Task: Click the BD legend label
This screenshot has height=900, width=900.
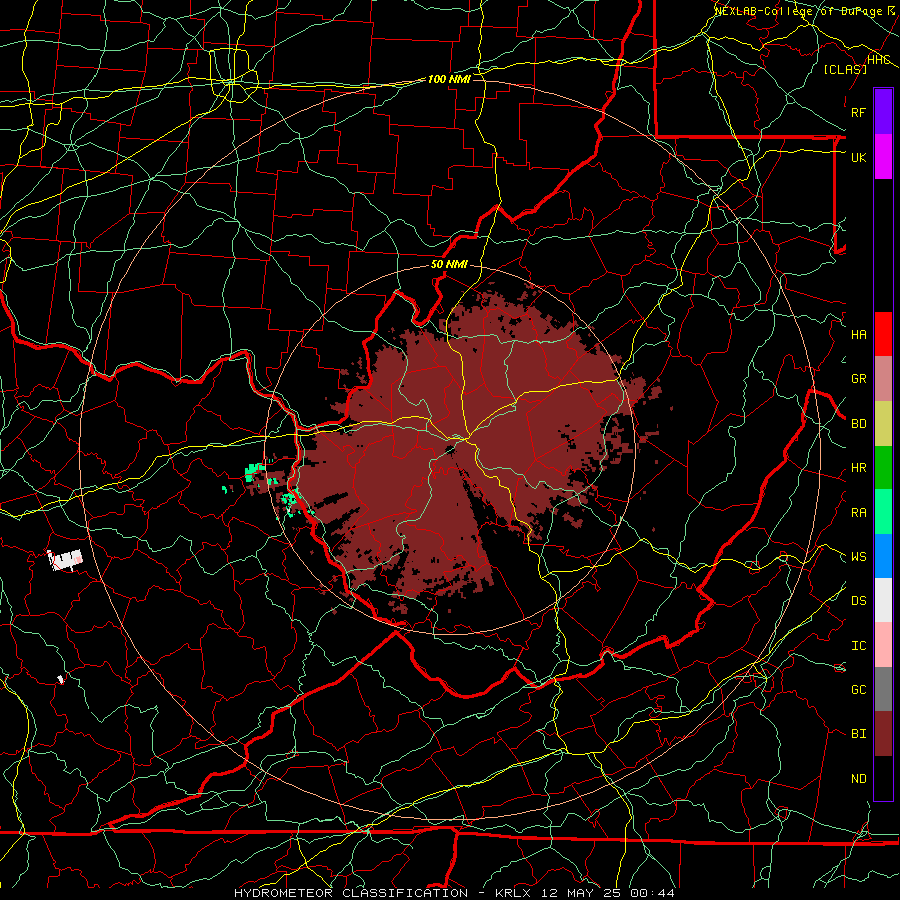Action: [x=858, y=424]
